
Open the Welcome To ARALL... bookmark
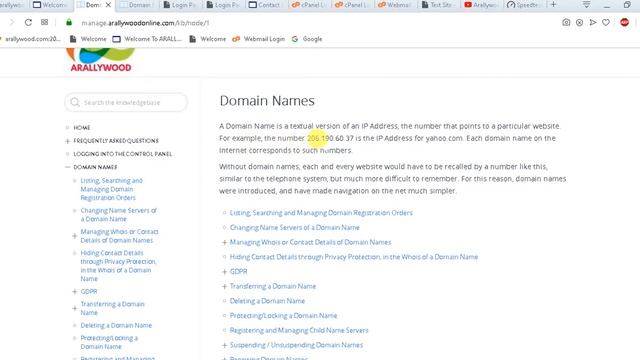[x=147, y=39]
